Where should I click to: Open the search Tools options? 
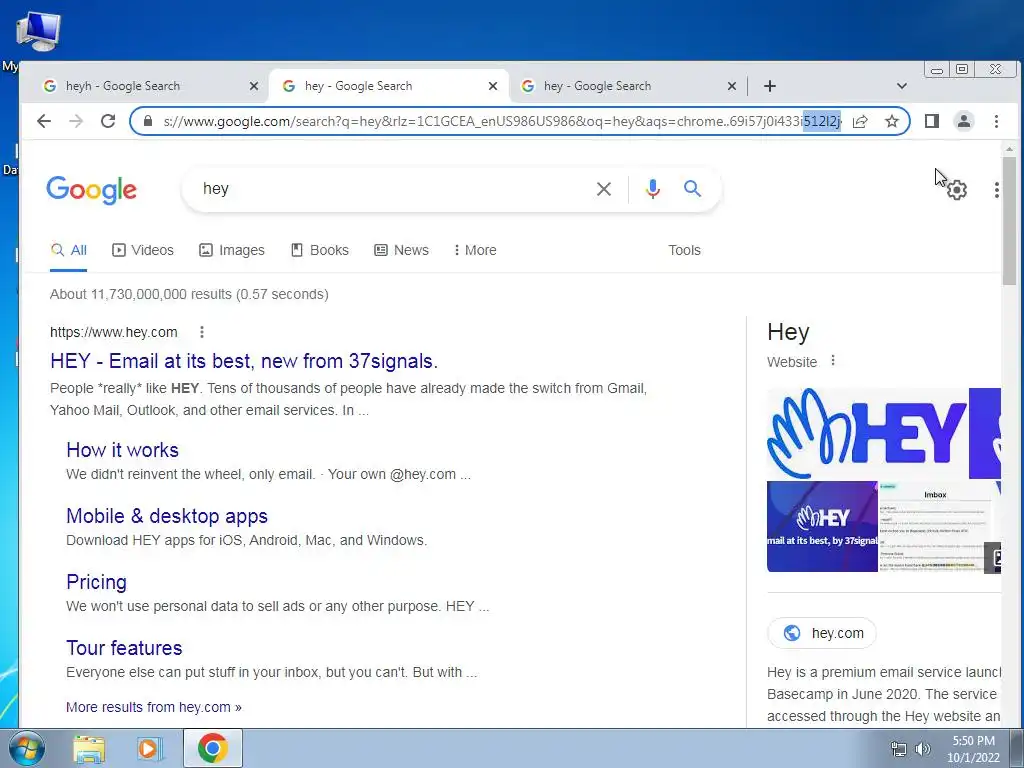[684, 251]
